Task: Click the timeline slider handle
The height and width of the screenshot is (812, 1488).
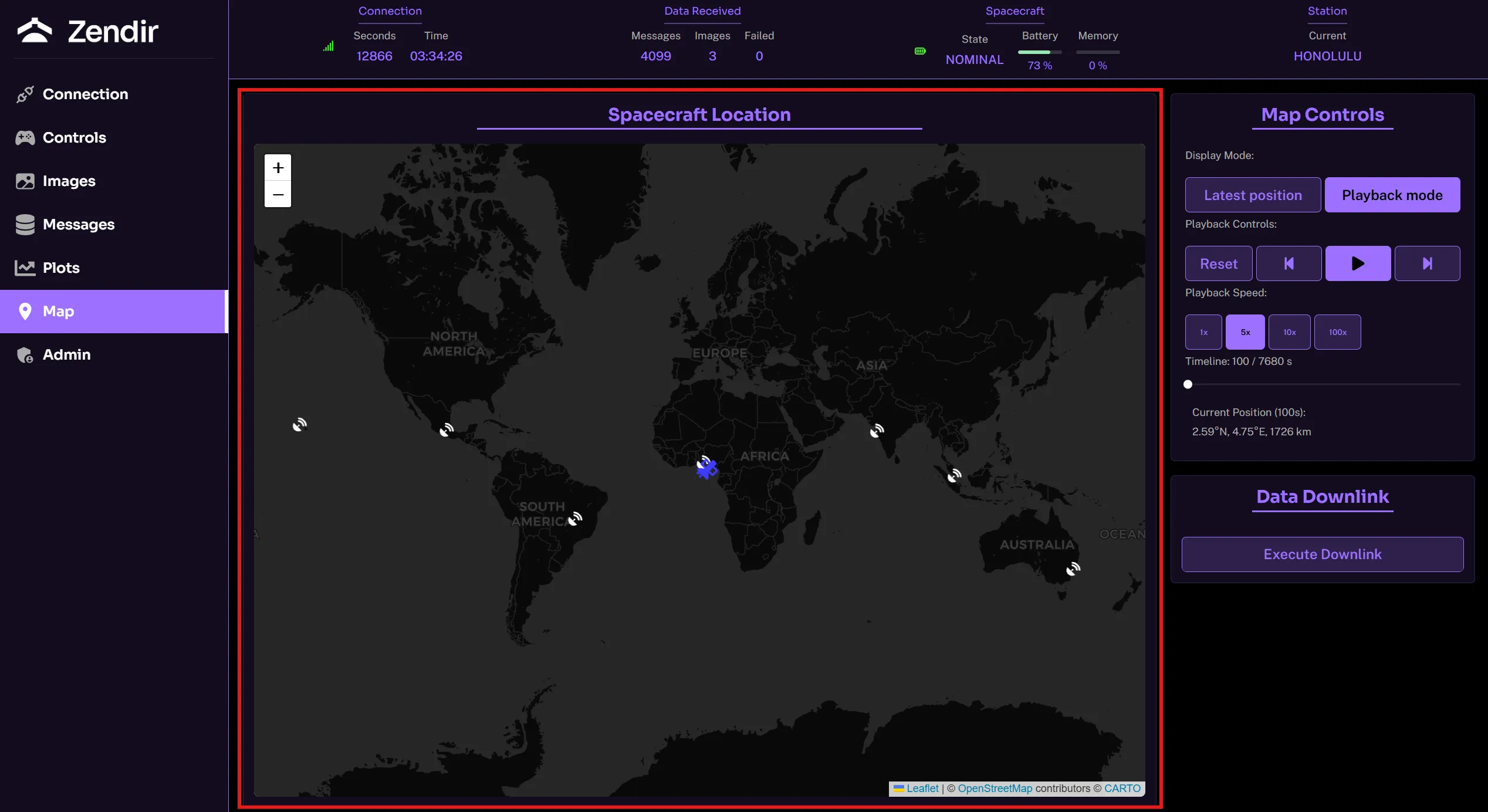Action: click(x=1188, y=384)
